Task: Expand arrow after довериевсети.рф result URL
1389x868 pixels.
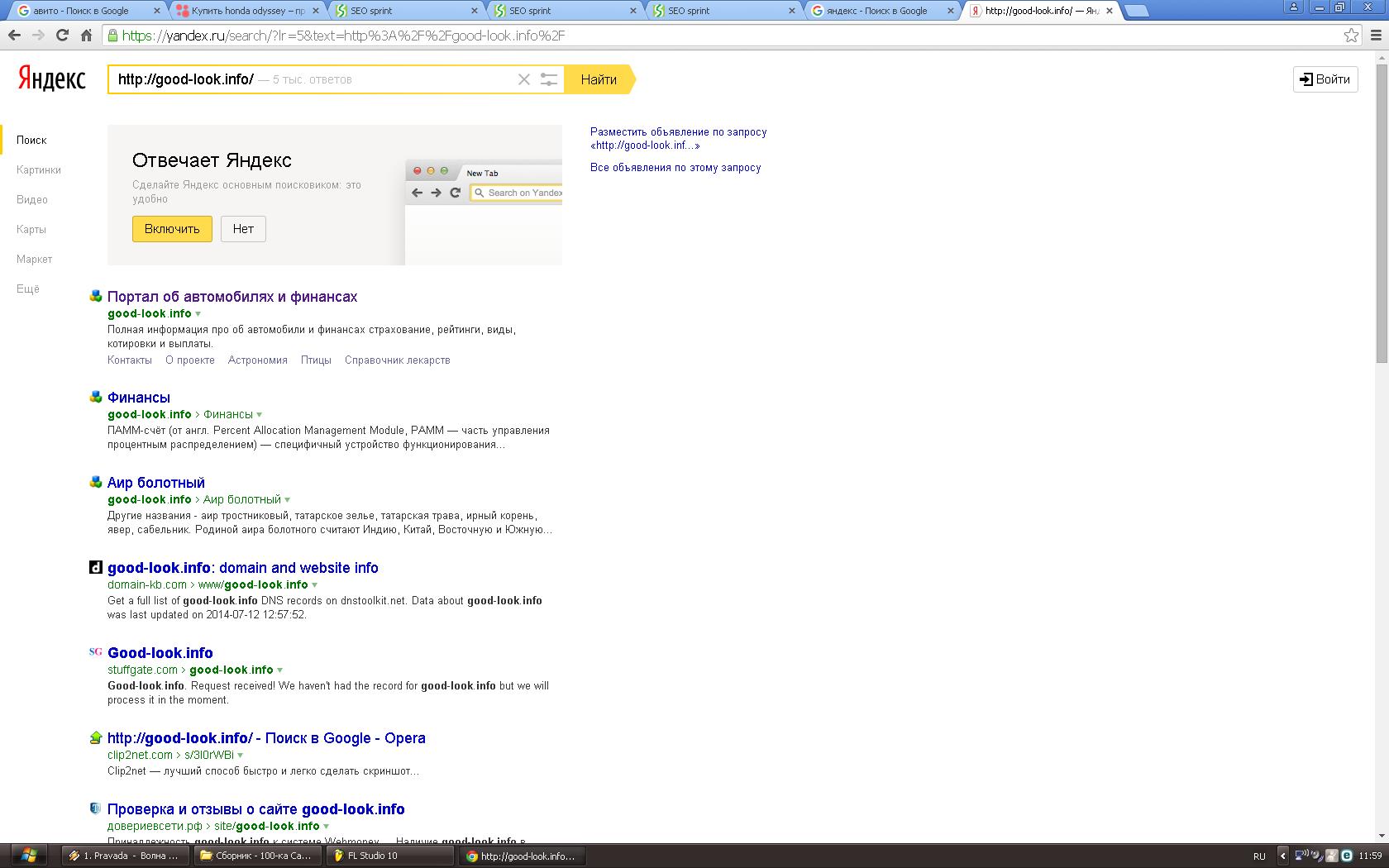Action: (326, 827)
